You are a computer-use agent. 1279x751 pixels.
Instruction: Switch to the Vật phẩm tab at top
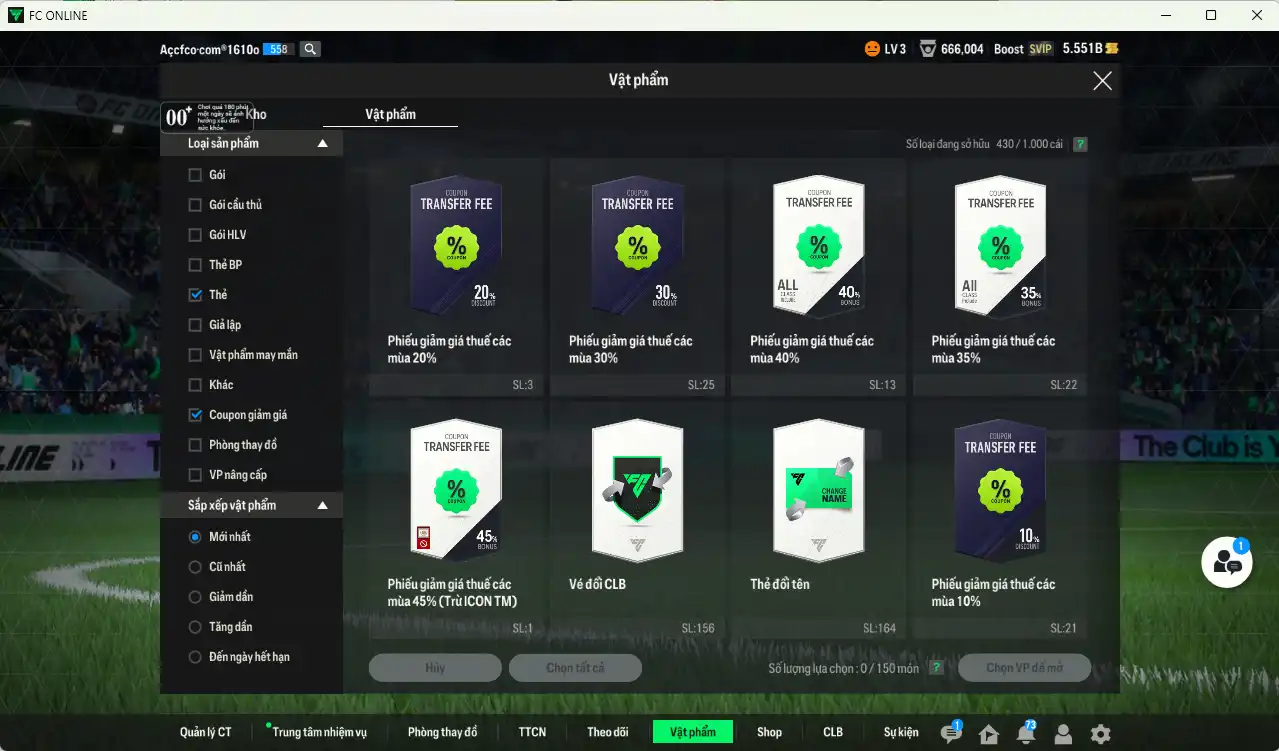[x=390, y=115]
